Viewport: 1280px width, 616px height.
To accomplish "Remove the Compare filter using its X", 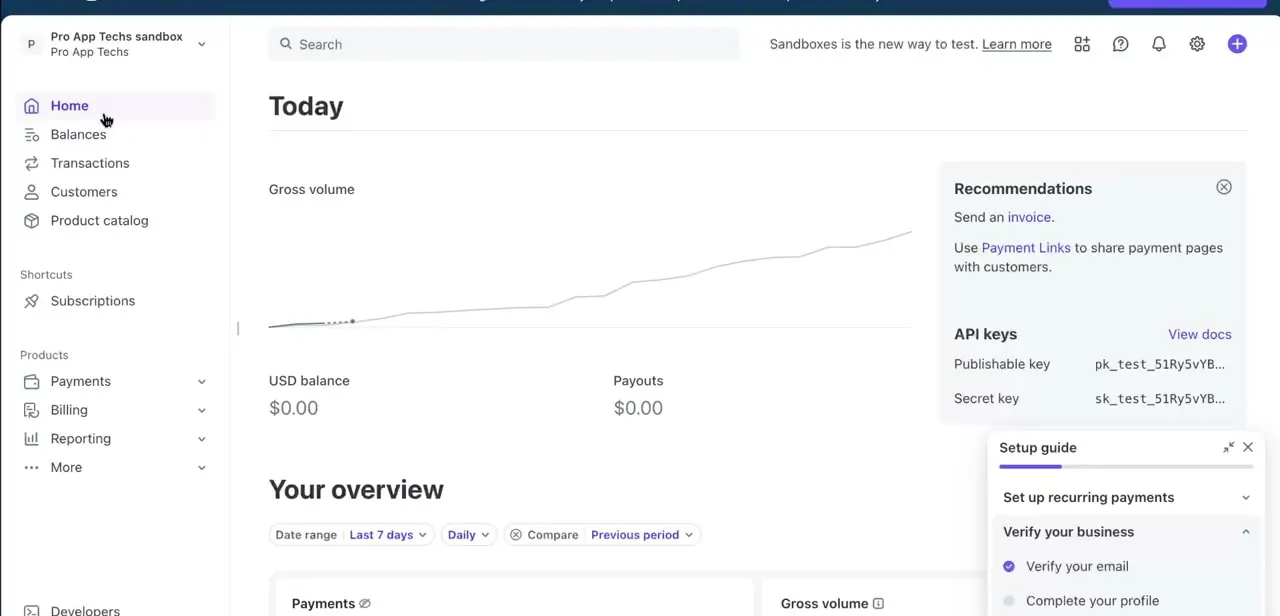I will tap(516, 535).
